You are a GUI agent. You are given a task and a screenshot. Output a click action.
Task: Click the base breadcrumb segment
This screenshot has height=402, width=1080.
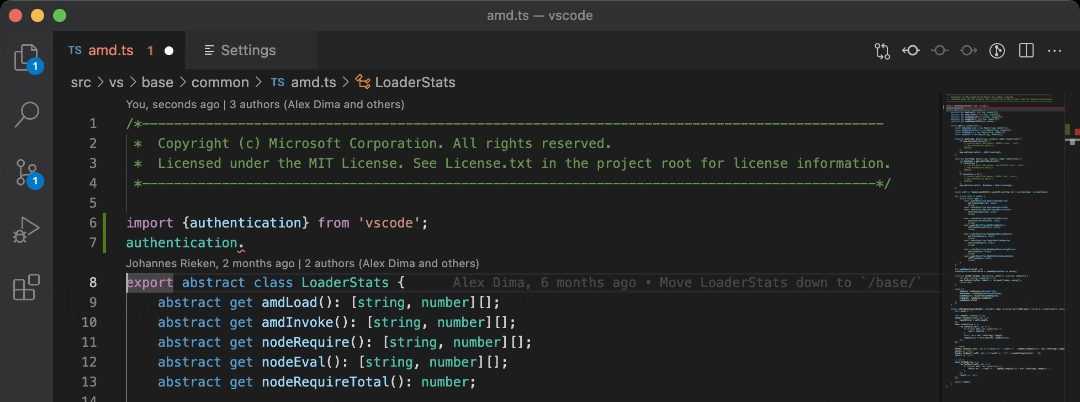tap(157, 83)
